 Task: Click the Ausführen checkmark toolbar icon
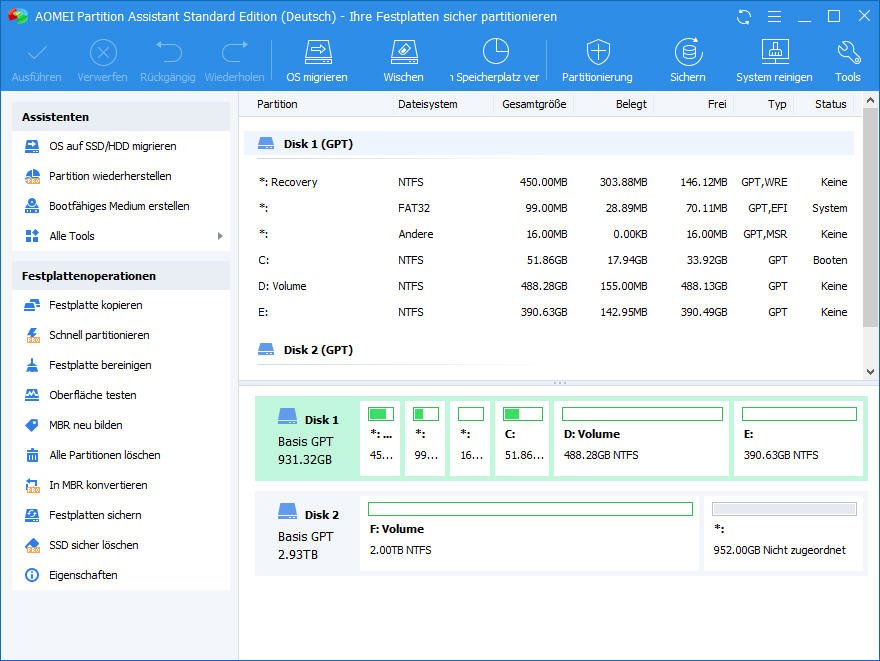pos(36,53)
